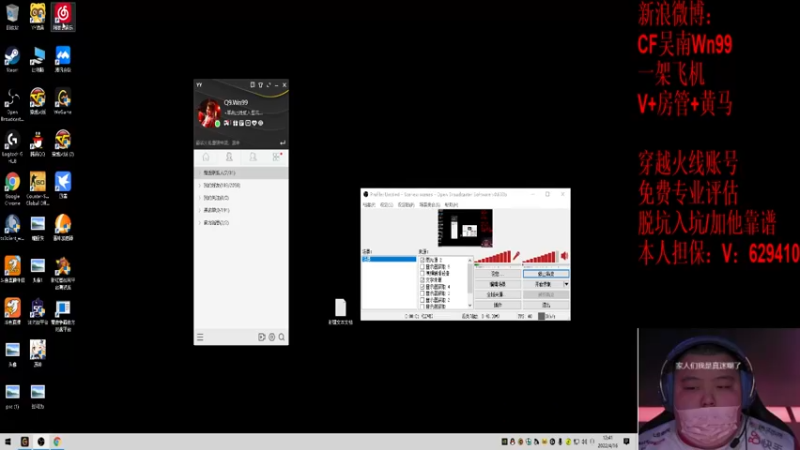Open the last OBS menu (Help)
The image size is (800, 450).
click(451, 205)
